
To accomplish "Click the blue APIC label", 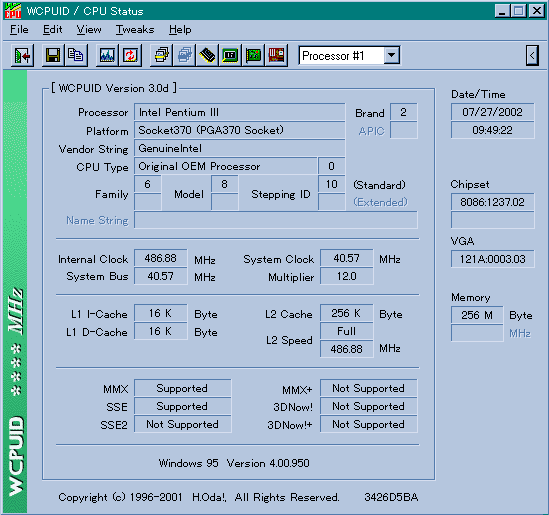I will (371, 131).
